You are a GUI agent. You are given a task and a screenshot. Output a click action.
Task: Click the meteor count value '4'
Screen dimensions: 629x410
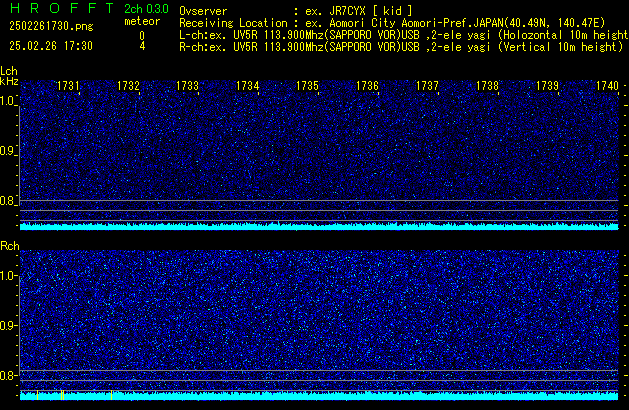point(142,46)
